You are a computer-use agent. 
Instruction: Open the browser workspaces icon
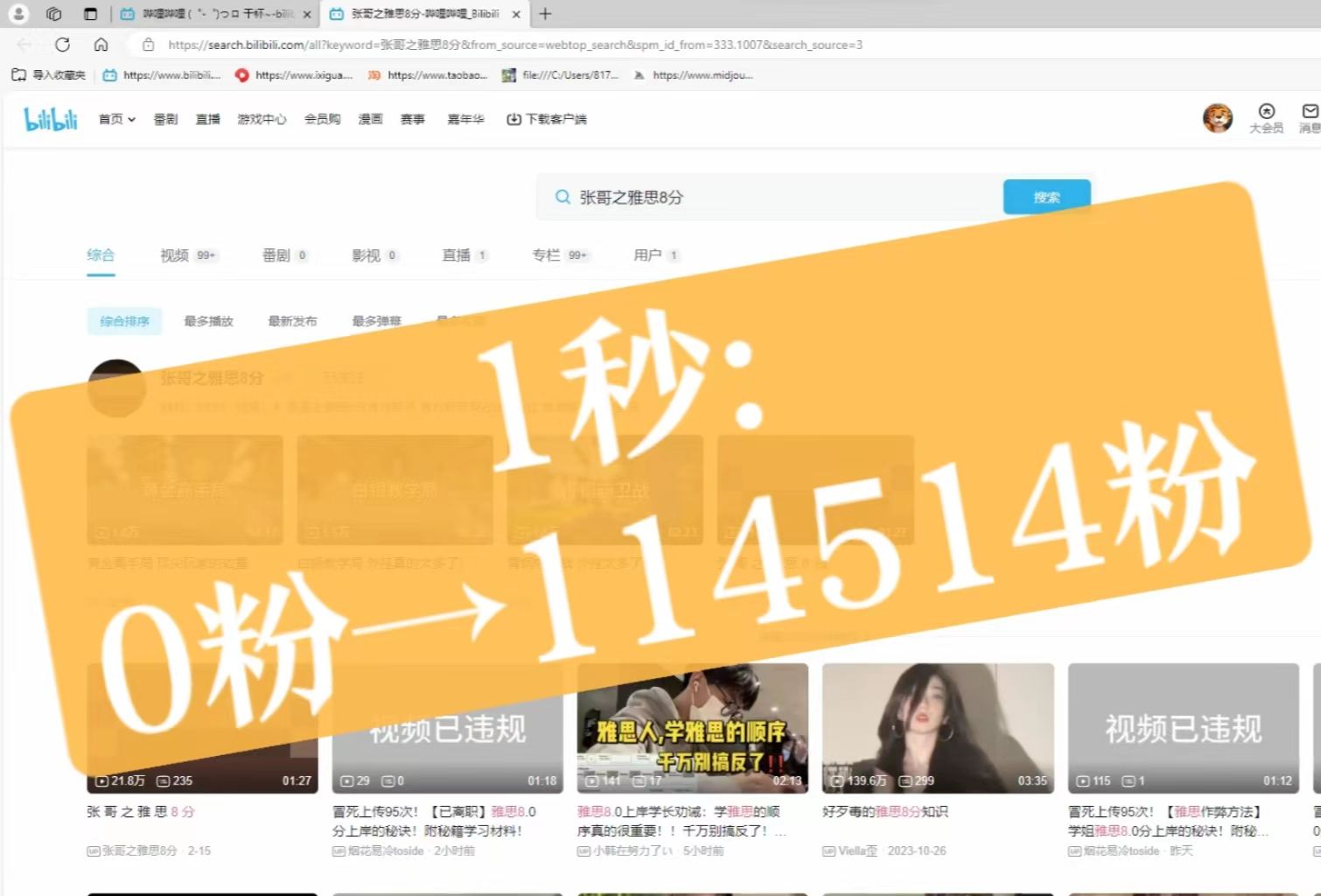[53, 14]
